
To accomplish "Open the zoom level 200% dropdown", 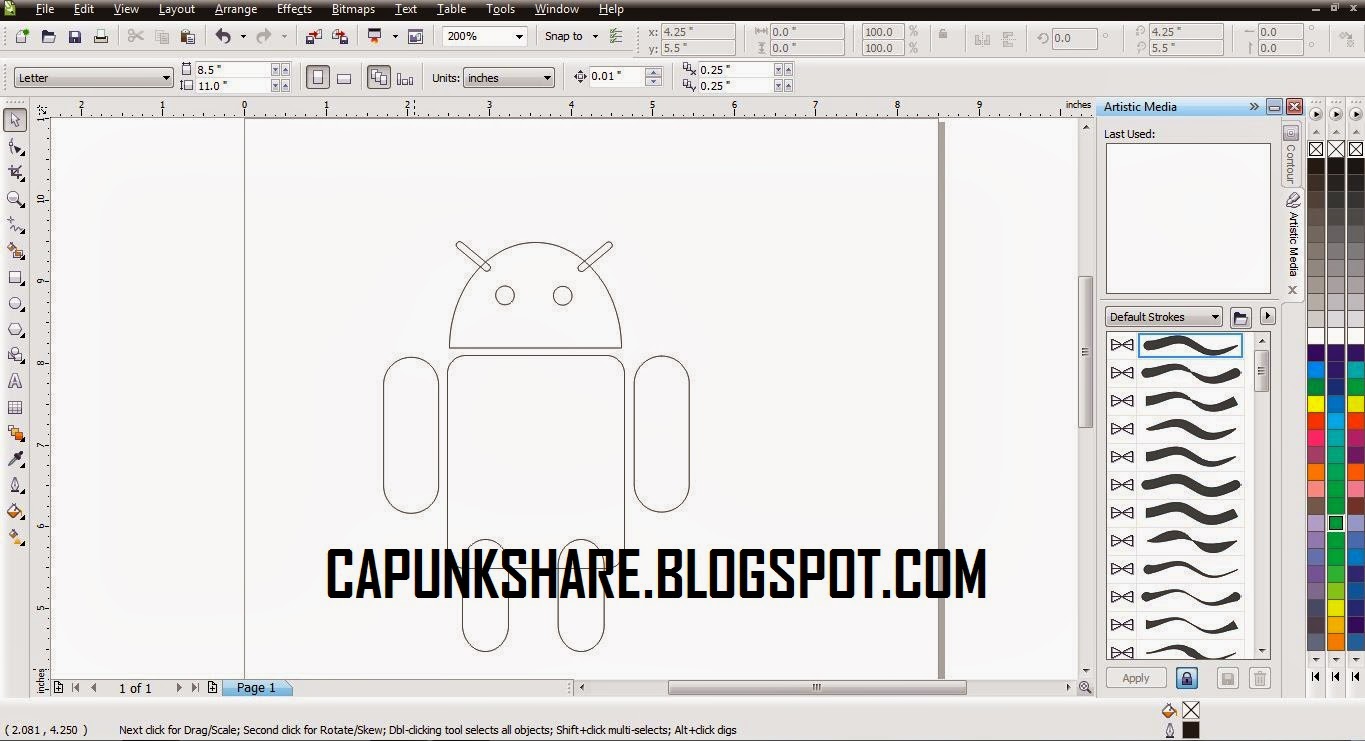I will coord(519,36).
